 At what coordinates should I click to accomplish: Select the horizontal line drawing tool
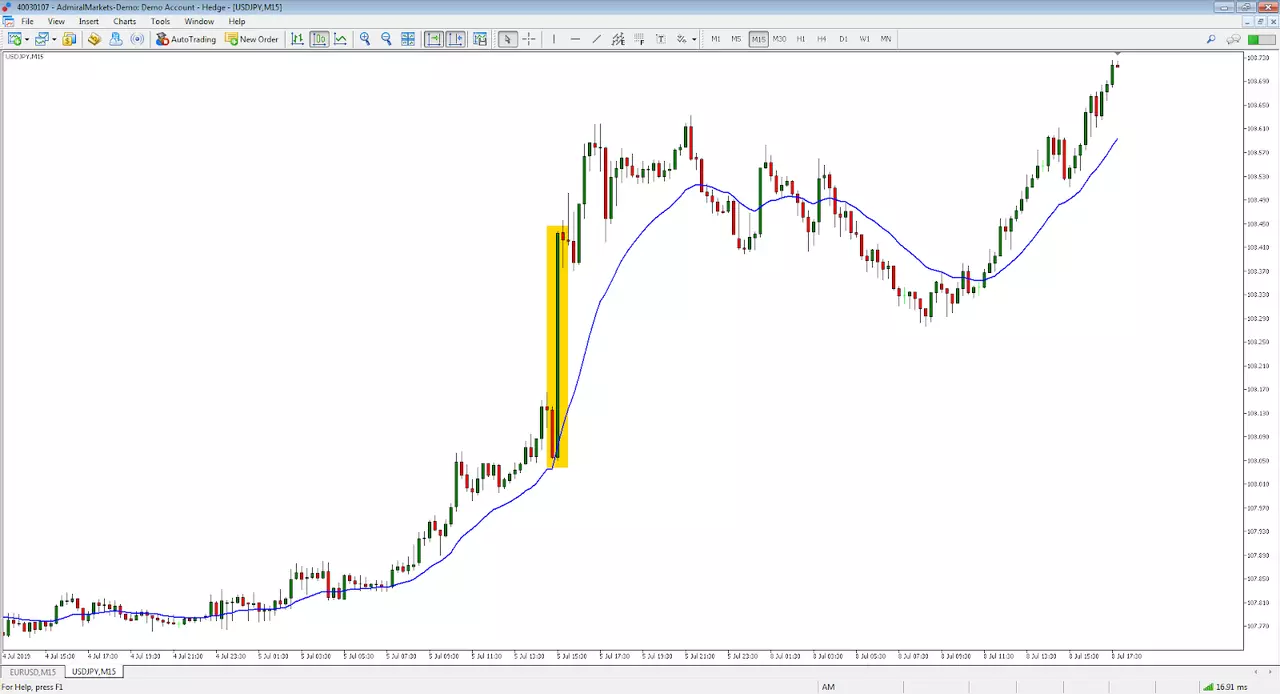575,39
